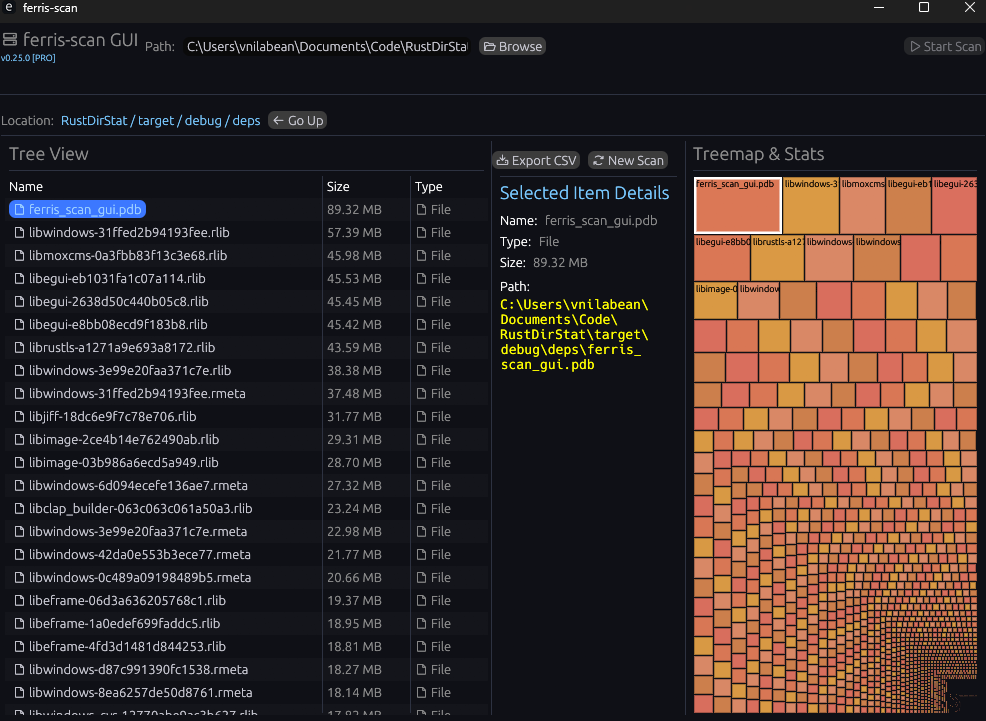
Task: Click the file icon beside libmoxcms-0a3fbb83f13c3e68.rlib
Action: (x=19, y=256)
